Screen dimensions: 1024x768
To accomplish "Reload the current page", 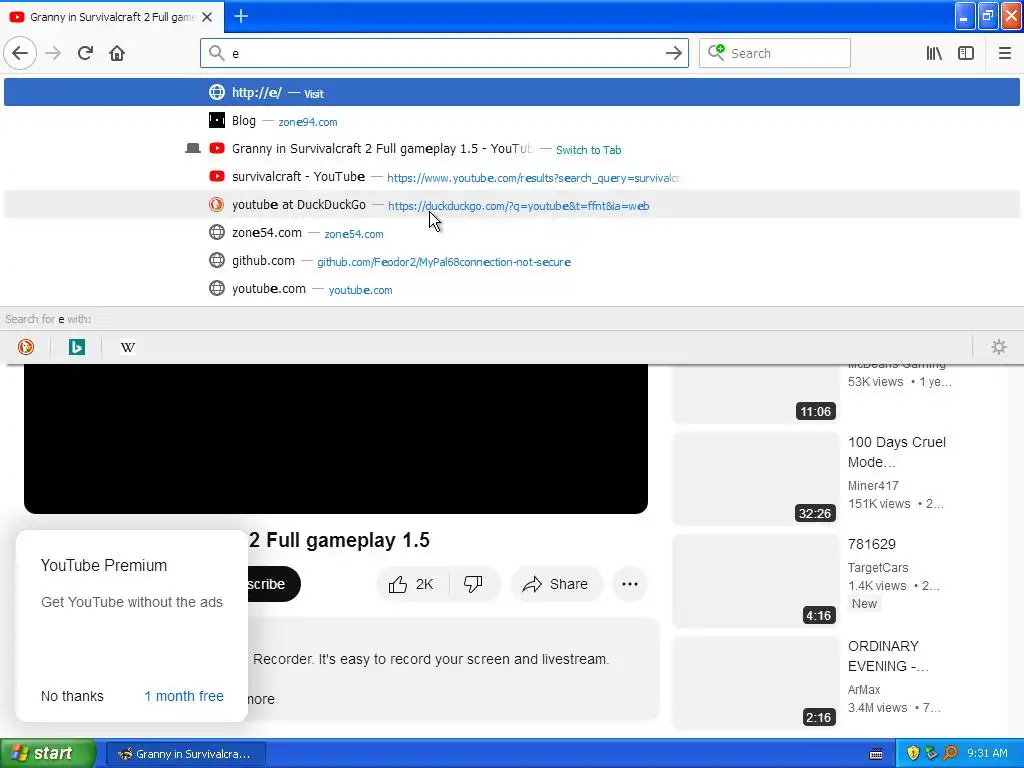I will point(85,53).
